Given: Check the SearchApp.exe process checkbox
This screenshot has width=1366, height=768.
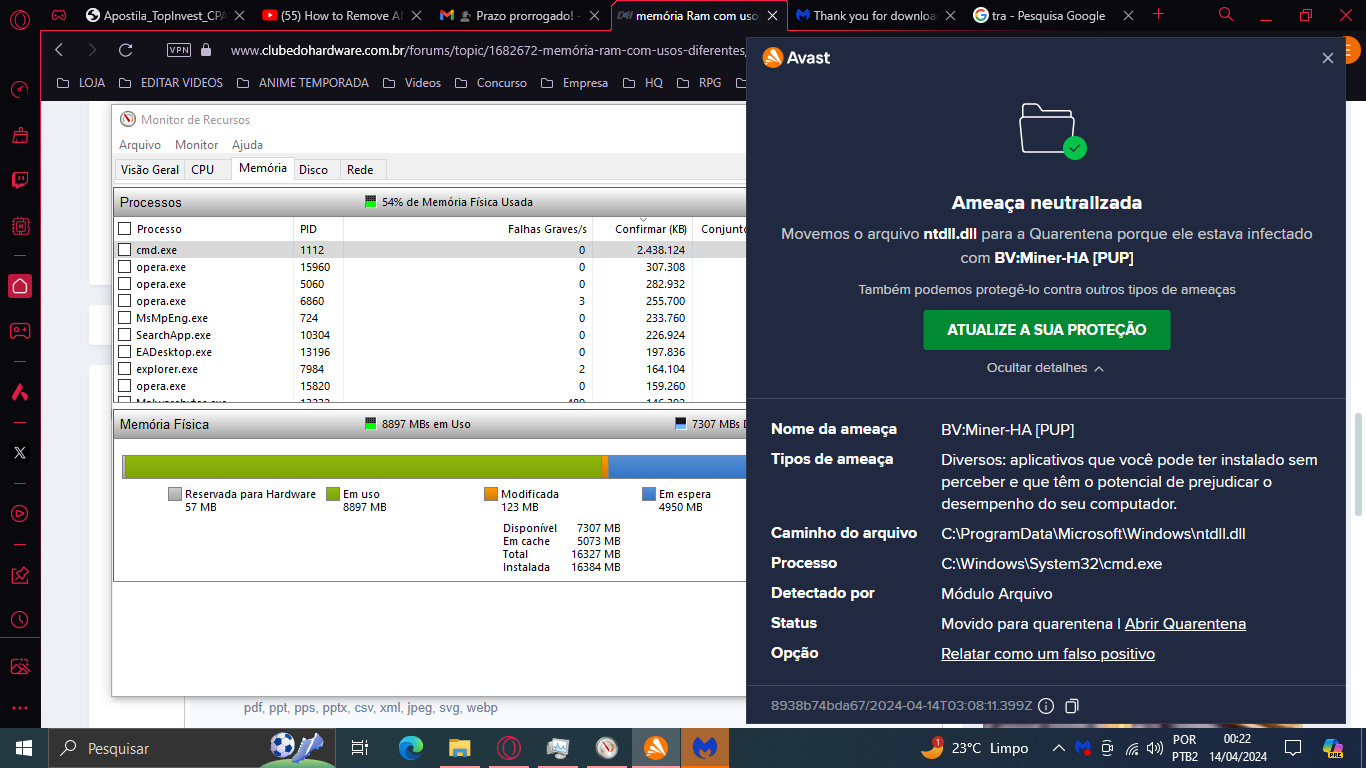Looking at the screenshot, I should coord(125,335).
